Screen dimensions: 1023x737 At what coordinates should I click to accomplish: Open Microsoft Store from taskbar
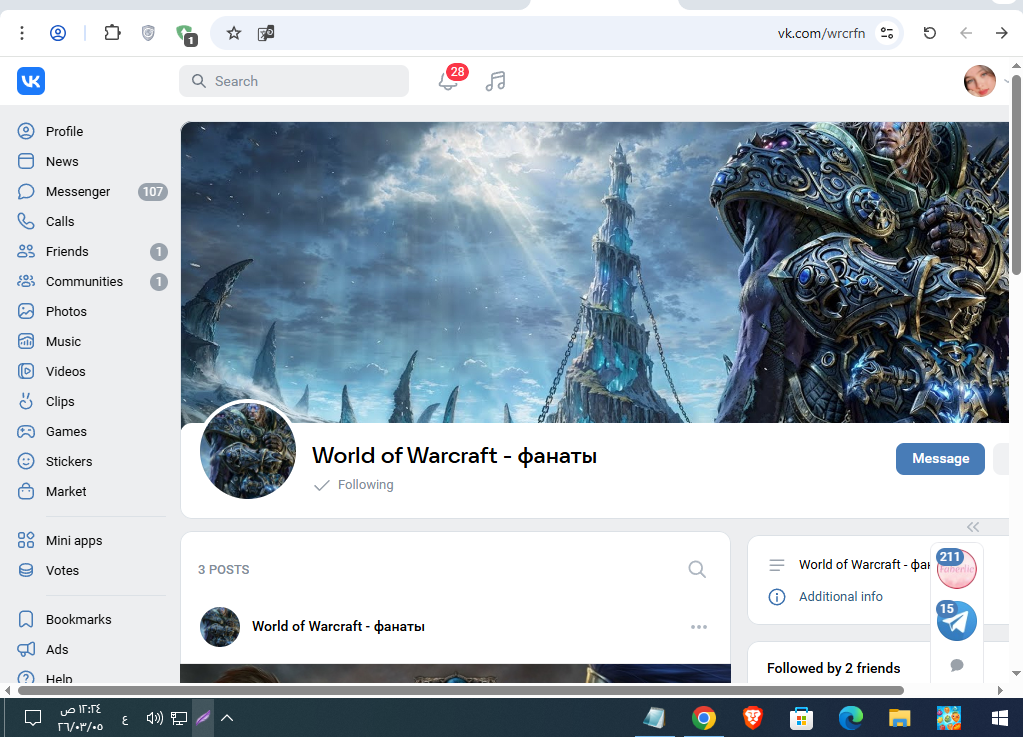pos(801,718)
